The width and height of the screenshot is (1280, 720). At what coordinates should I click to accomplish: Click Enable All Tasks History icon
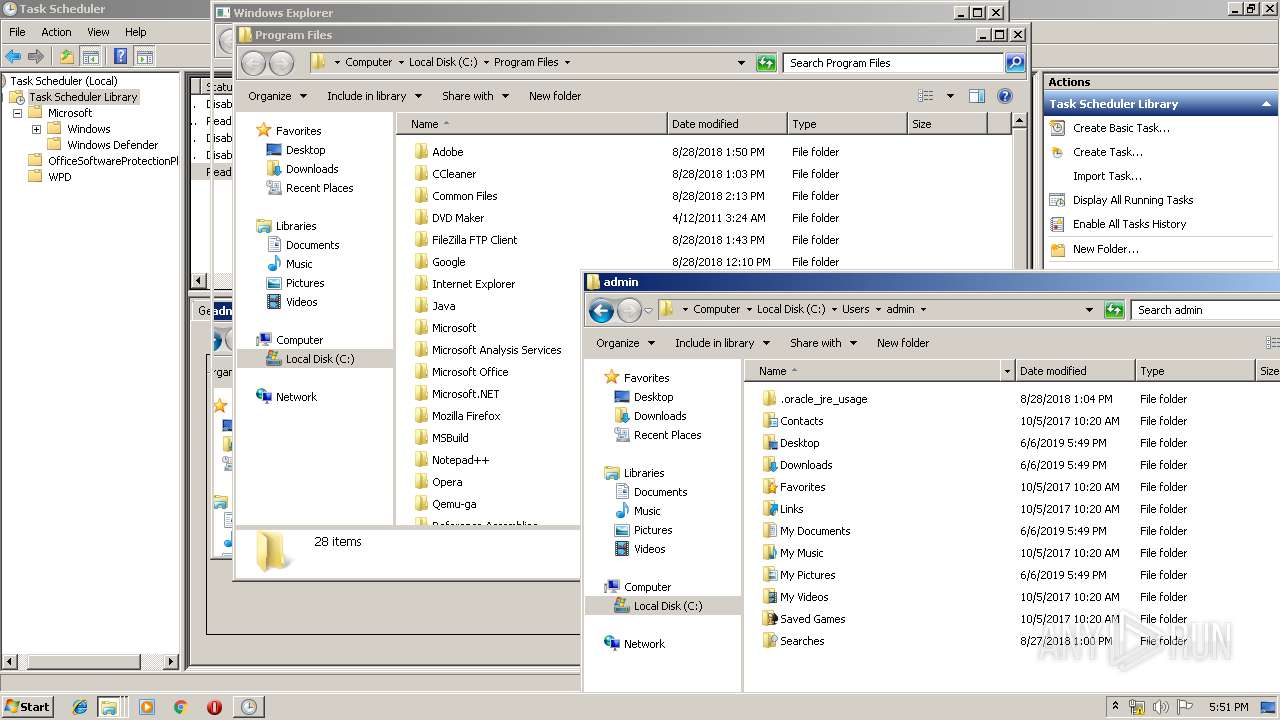pos(1057,224)
